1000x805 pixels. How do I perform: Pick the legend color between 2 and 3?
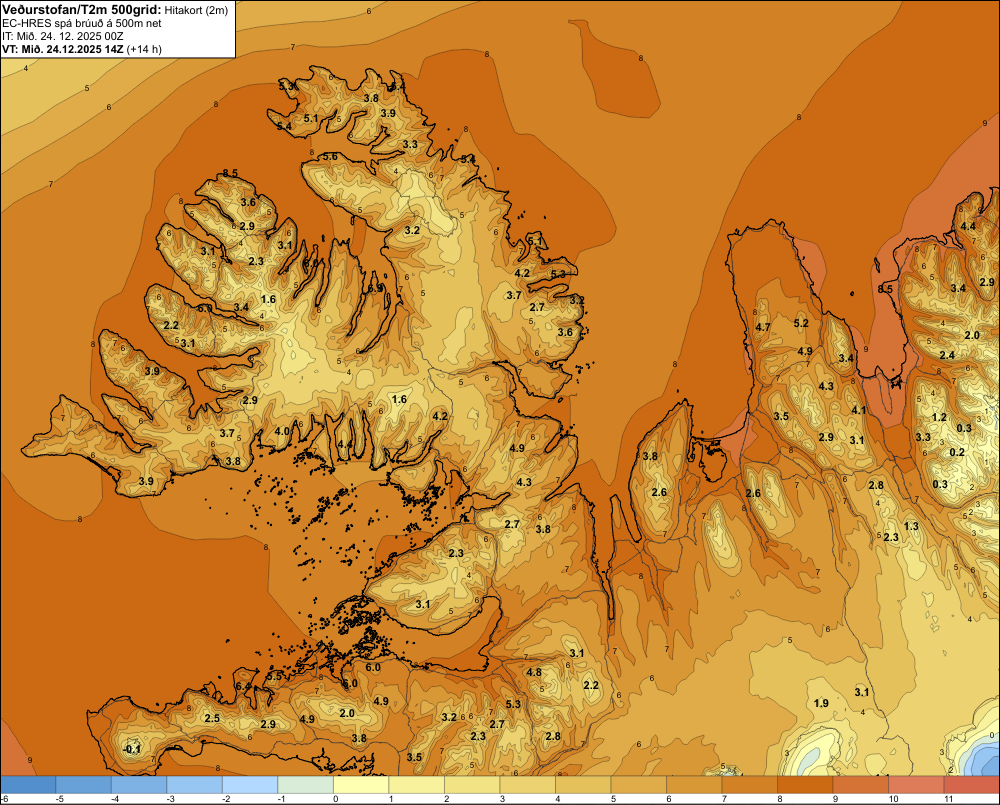pos(472,785)
